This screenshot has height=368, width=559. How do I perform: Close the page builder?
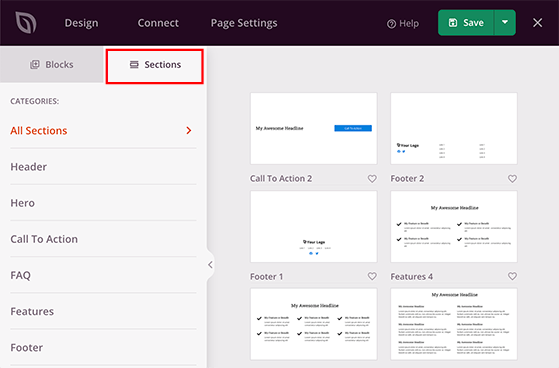coord(538,23)
